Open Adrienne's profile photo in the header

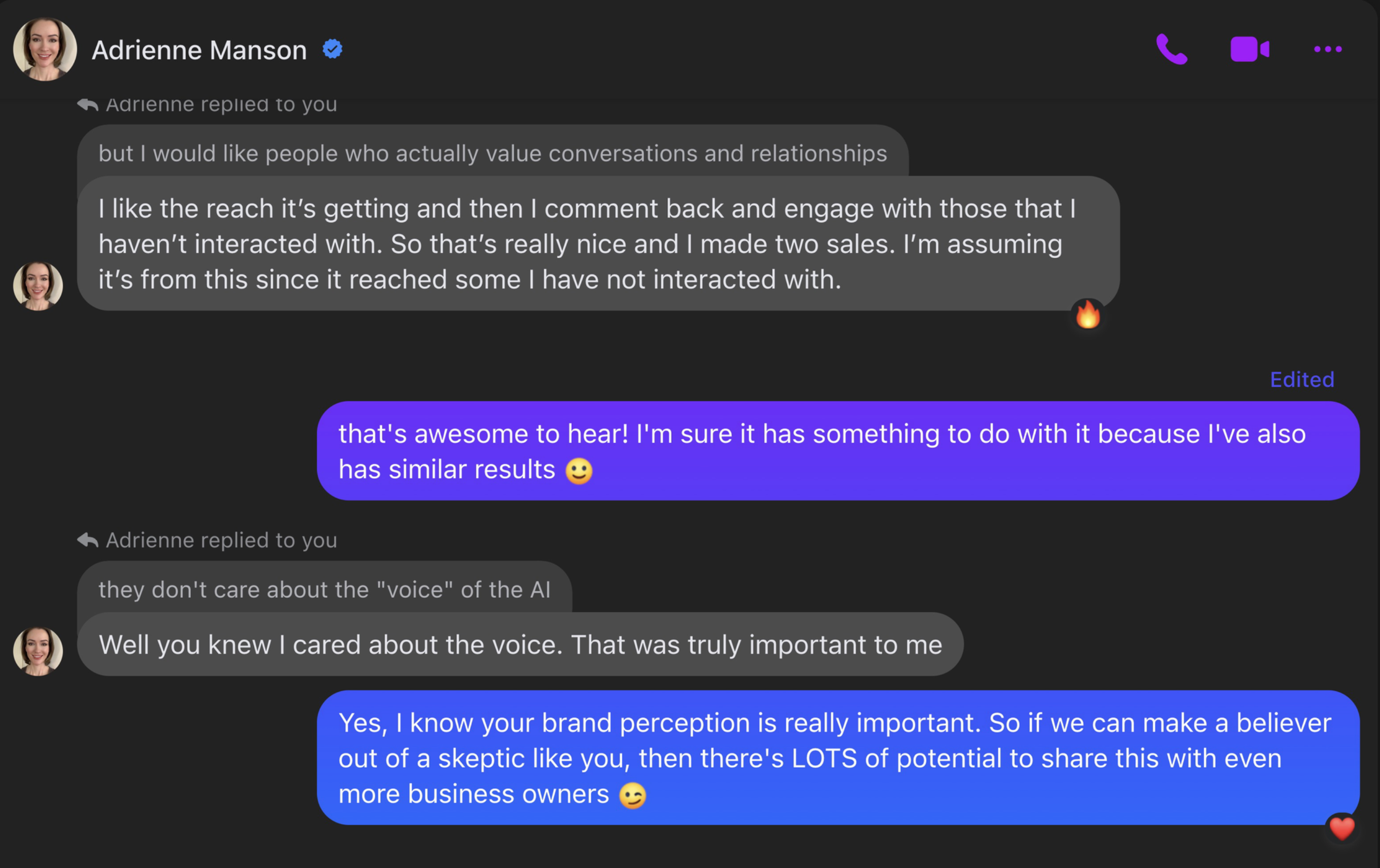(45, 49)
